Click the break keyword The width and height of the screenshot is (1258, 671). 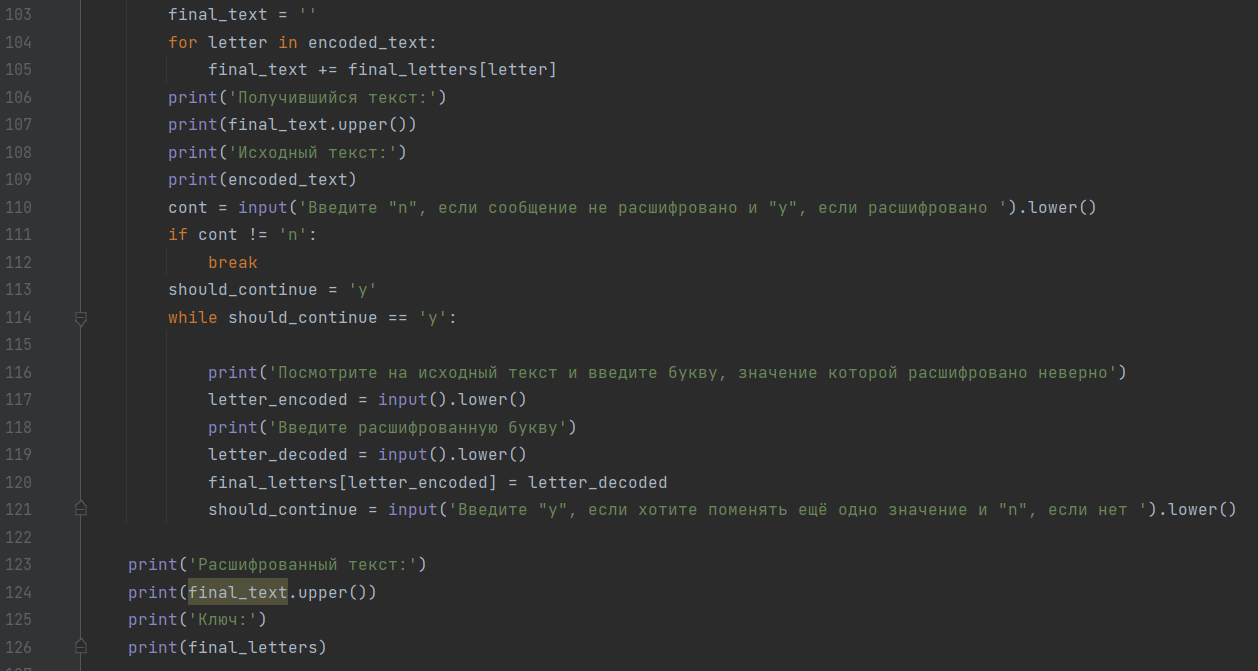(x=233, y=262)
